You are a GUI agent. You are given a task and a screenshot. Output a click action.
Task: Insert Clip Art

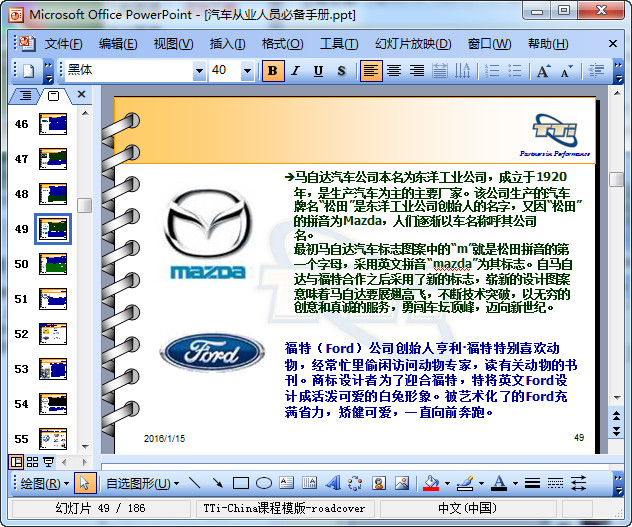pos(378,483)
